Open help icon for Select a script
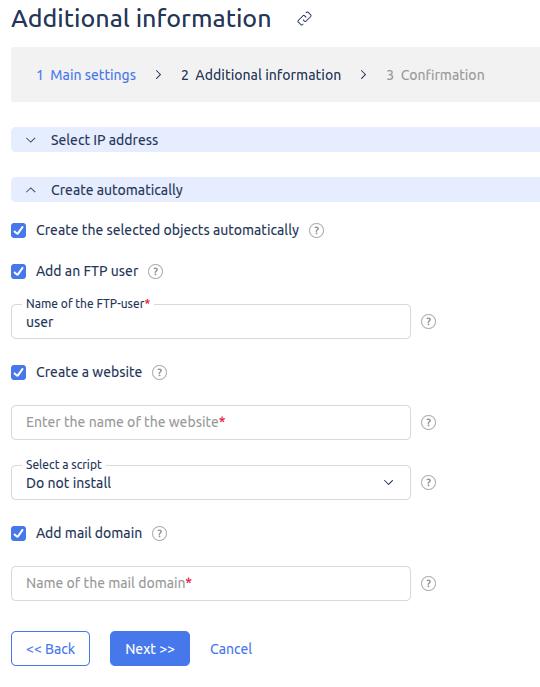540x687 pixels. point(428,482)
